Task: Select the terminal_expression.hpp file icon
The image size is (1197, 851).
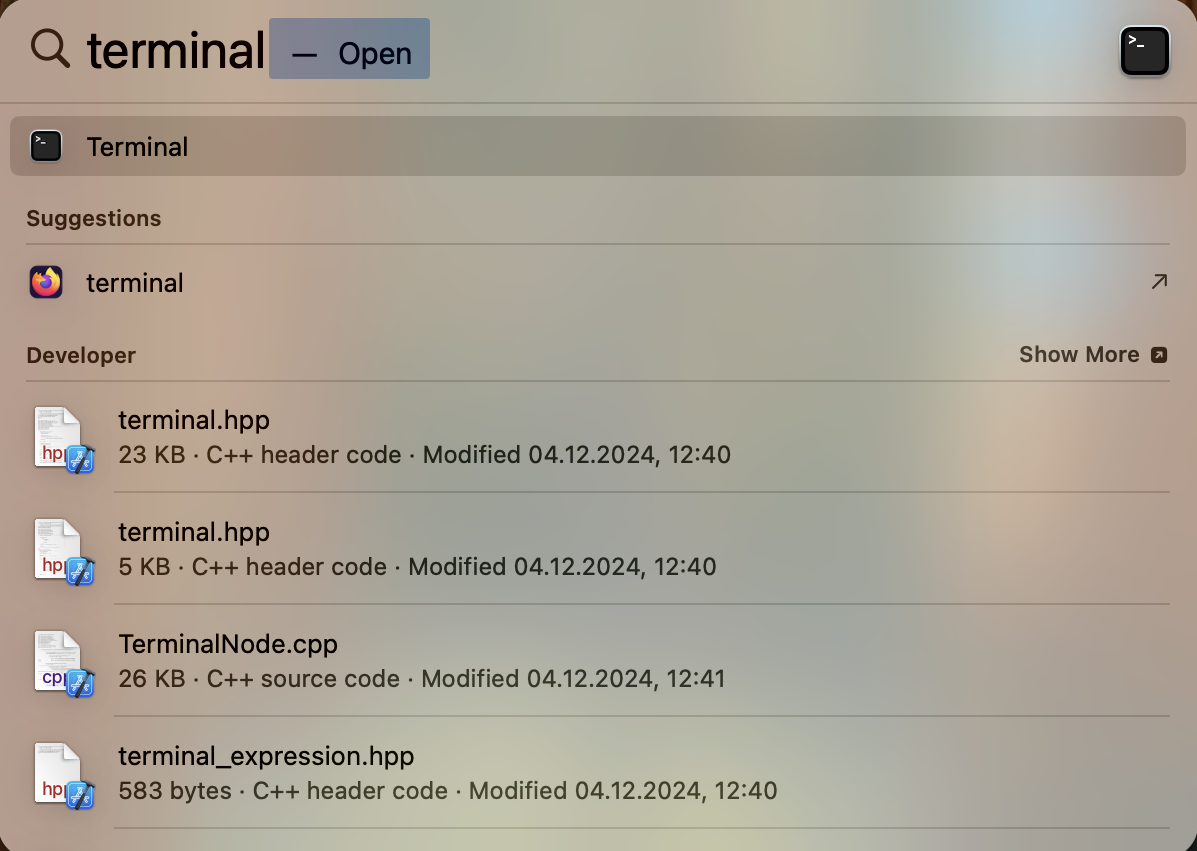Action: point(62,774)
